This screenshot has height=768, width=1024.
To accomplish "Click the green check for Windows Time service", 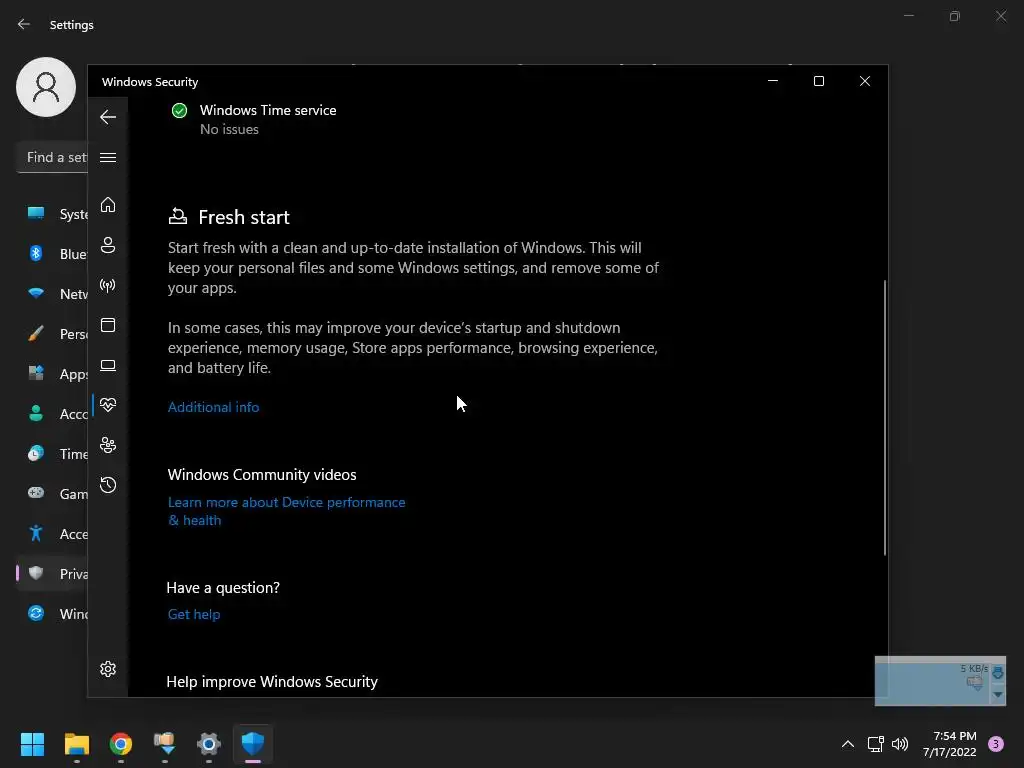I will [179, 110].
